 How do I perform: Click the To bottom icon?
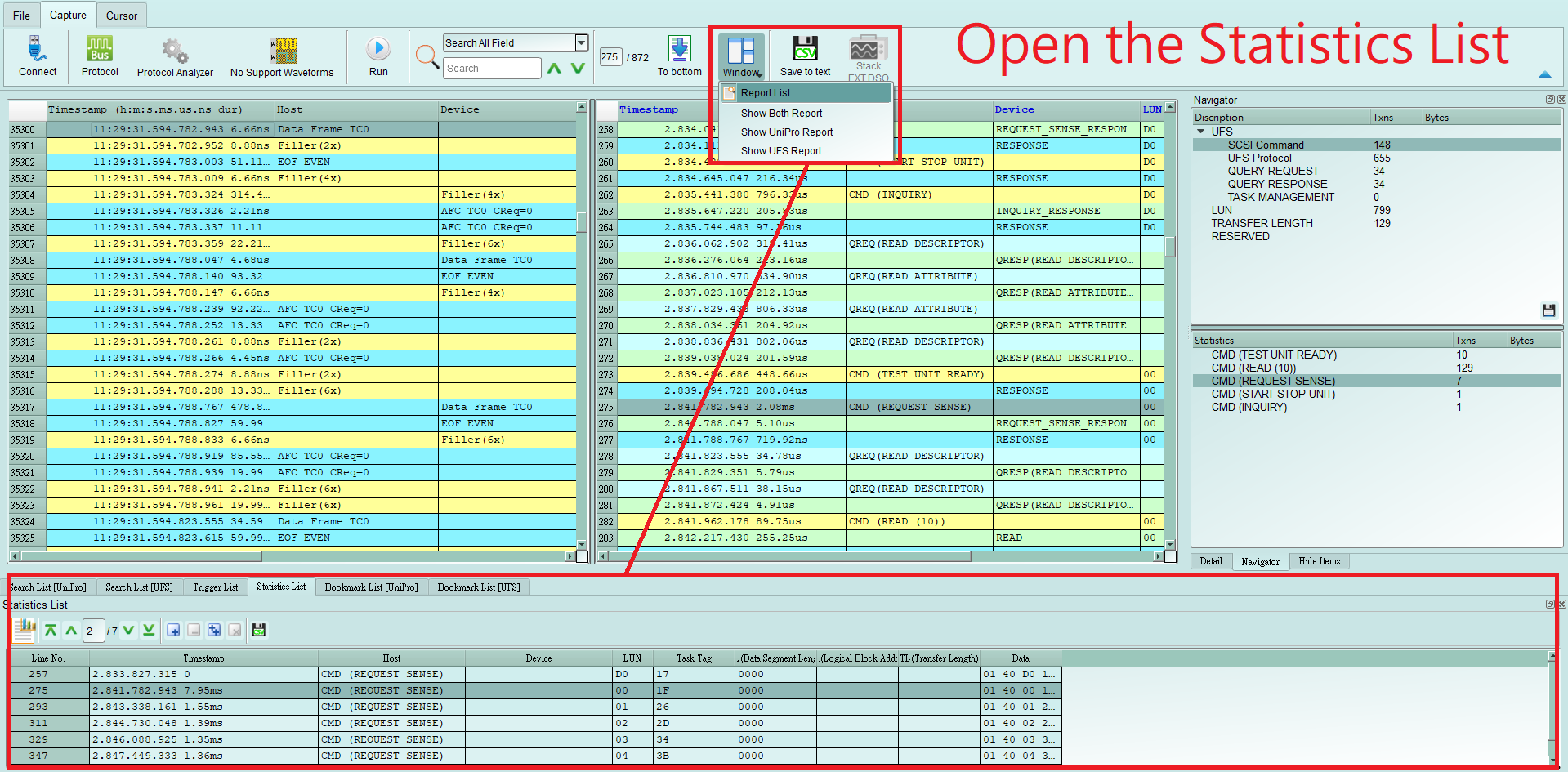pos(680,48)
